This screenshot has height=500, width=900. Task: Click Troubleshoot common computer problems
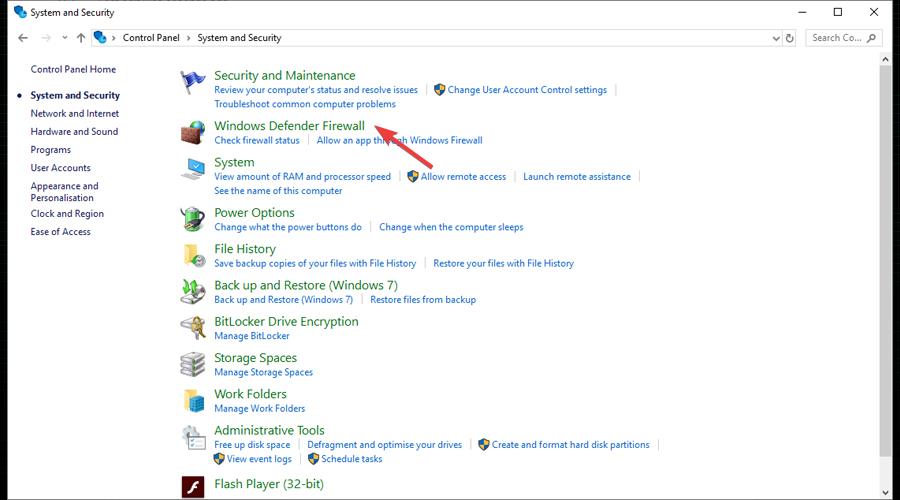coord(305,104)
